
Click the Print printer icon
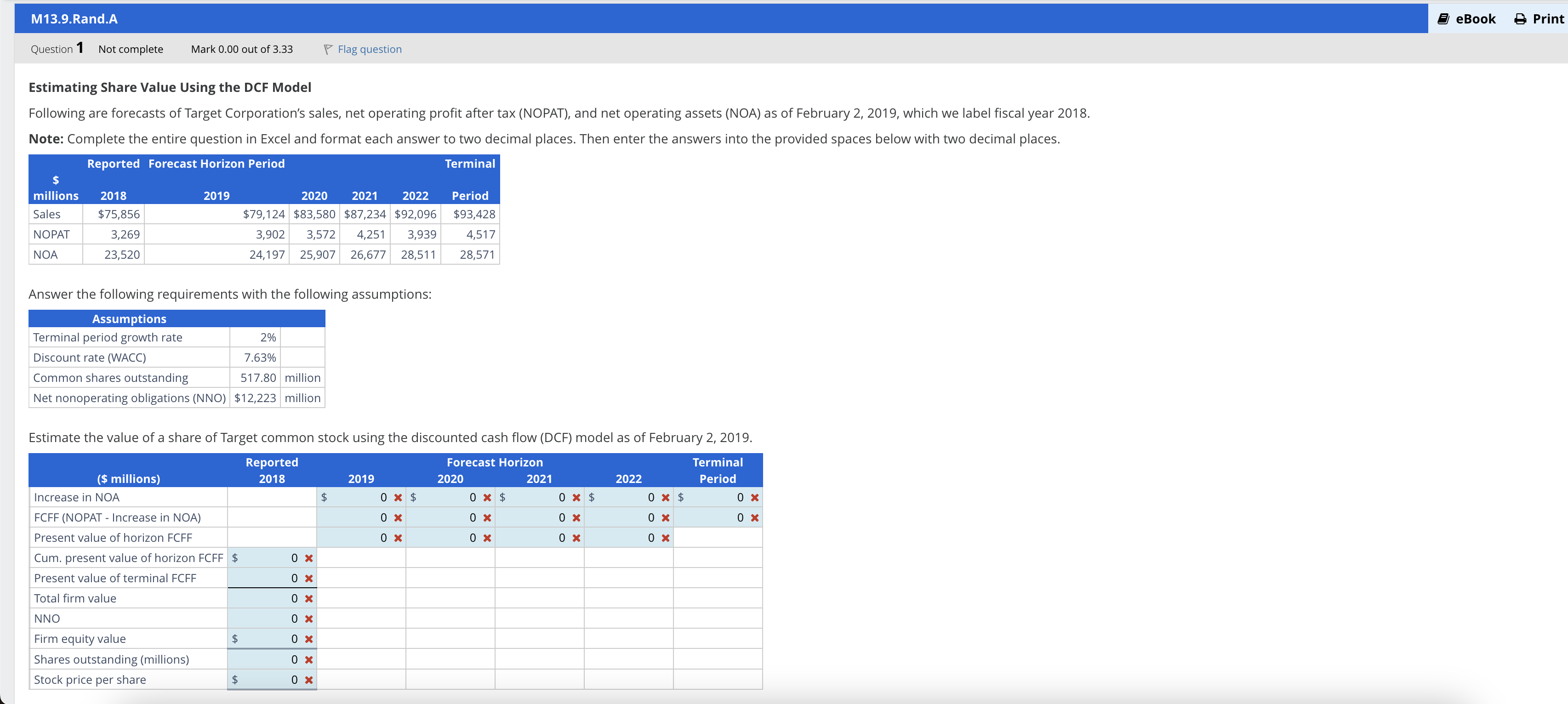coord(1520,19)
